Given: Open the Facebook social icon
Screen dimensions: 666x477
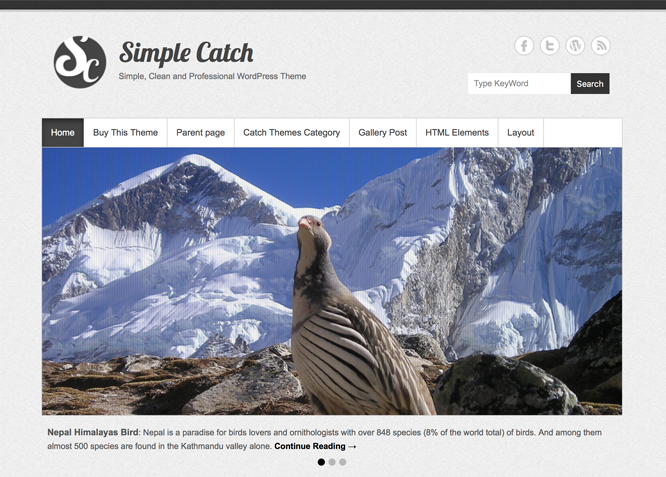Looking at the screenshot, I should pos(524,45).
